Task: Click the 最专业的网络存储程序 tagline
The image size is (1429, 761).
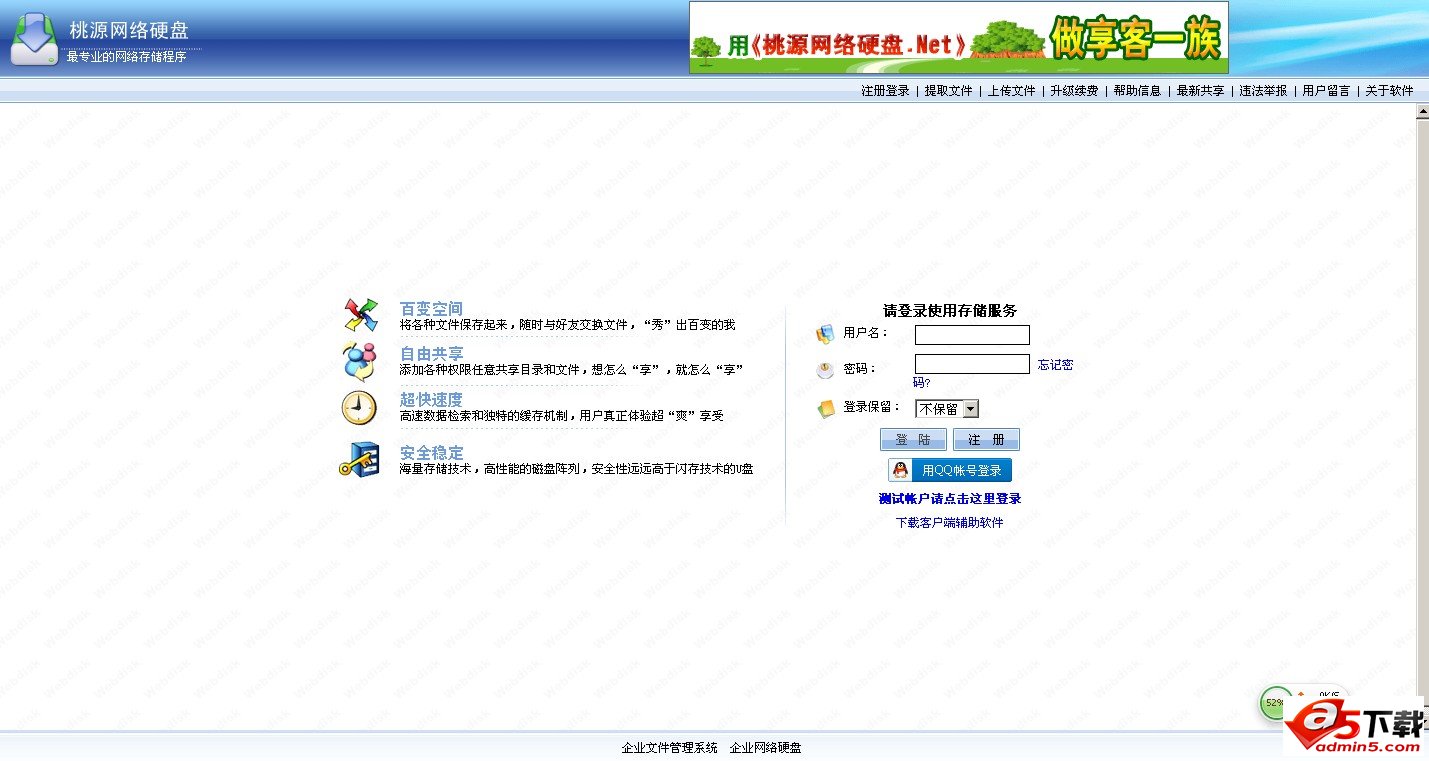Action: (127, 57)
